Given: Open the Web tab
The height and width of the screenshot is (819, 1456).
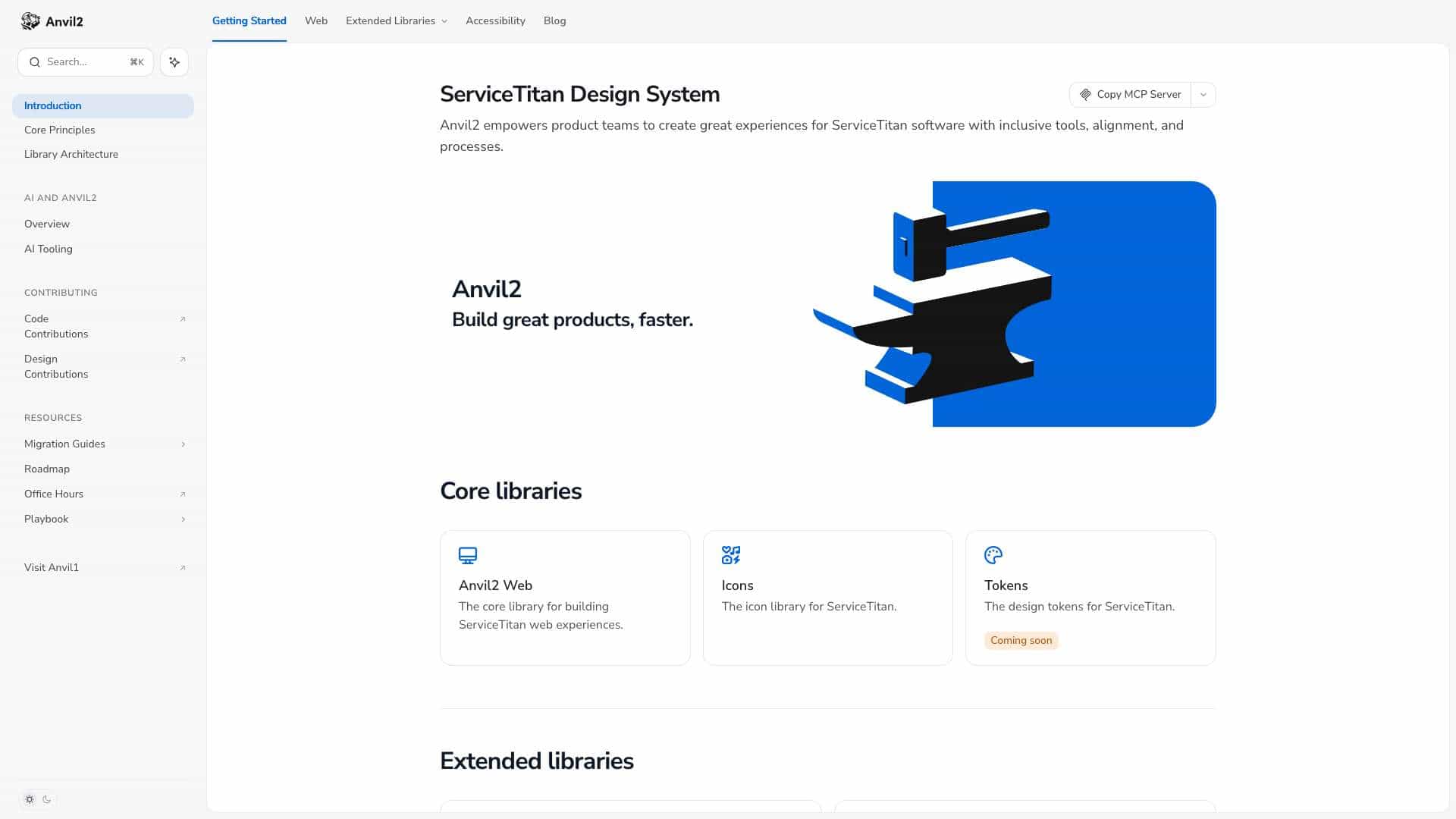Looking at the screenshot, I should pos(316,21).
